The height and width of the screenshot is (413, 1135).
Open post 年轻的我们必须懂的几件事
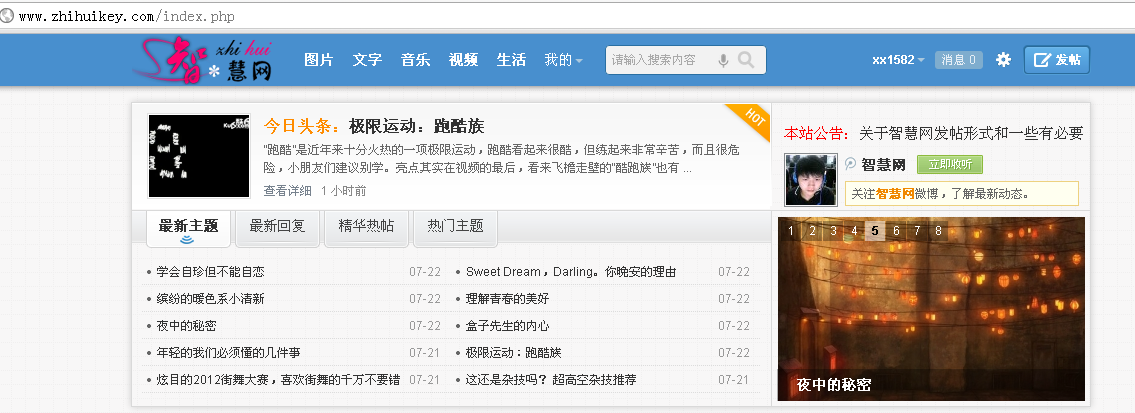pos(228,353)
